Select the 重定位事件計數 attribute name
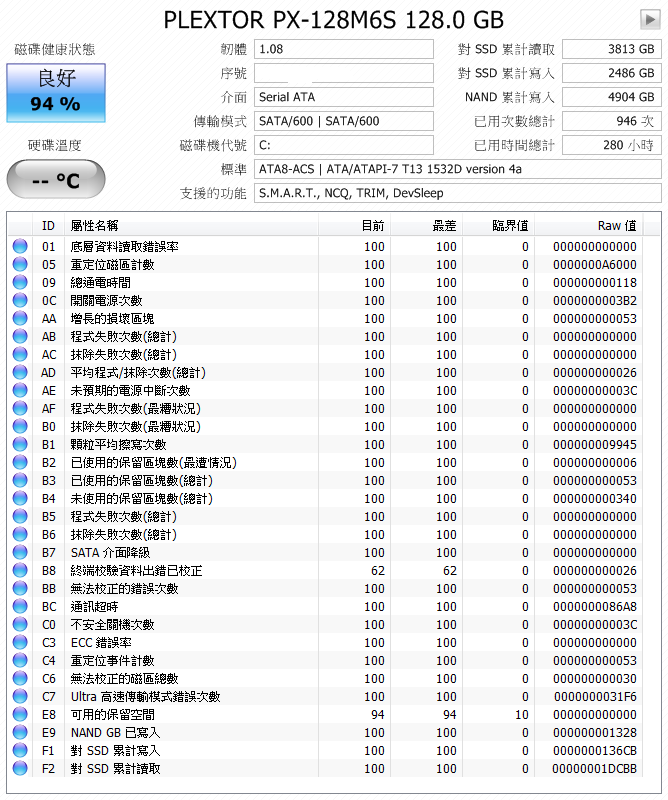 coord(112,660)
